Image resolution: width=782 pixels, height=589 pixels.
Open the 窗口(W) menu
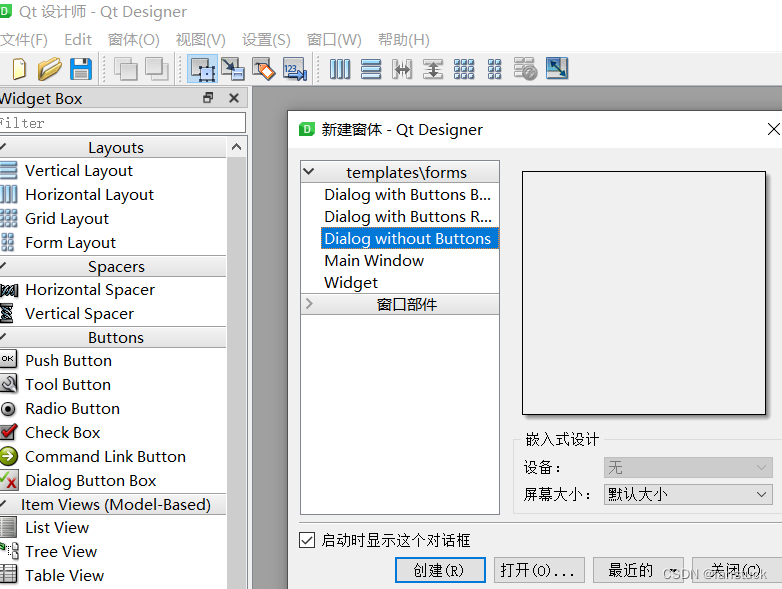334,39
